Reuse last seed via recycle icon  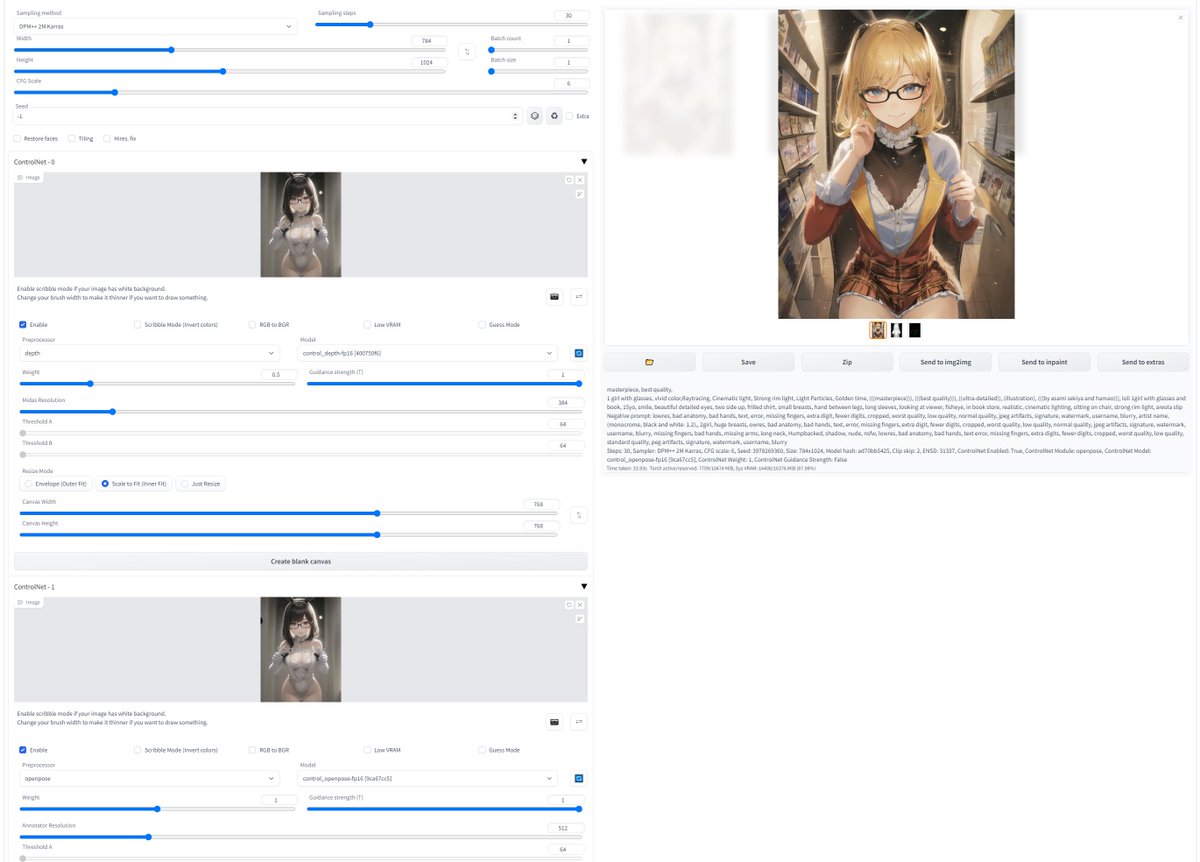[x=554, y=116]
